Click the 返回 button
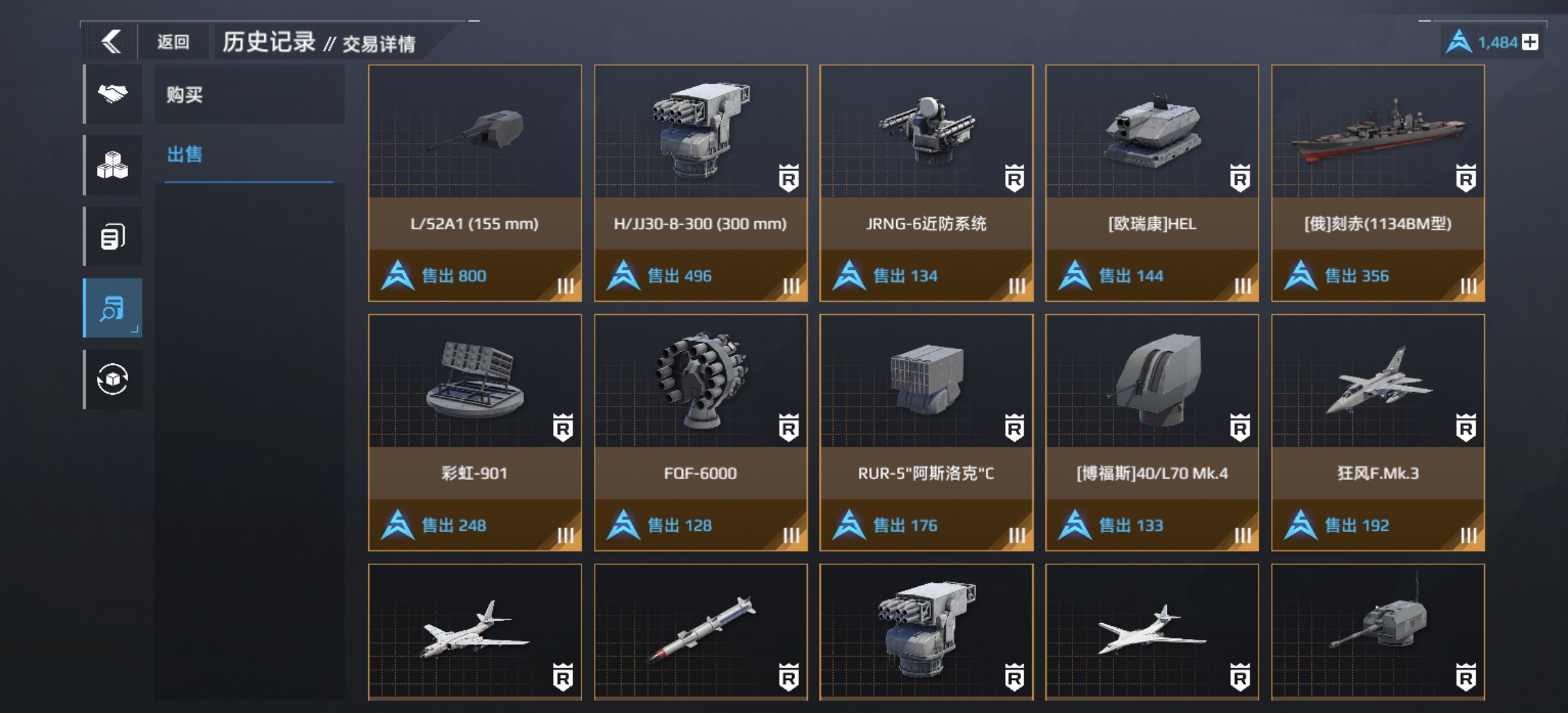Viewport: 1568px width, 713px height. 174,42
